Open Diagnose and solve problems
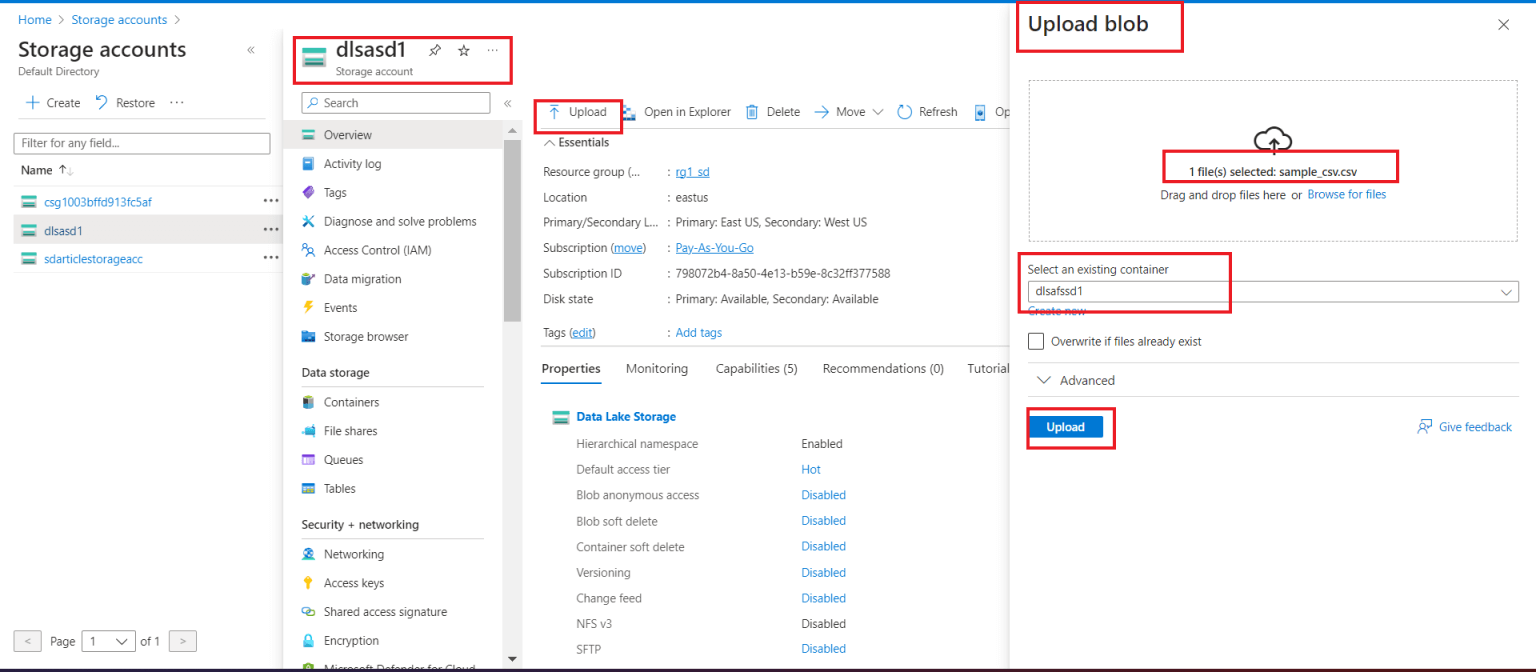Screen dimensions: 1536x672 (x=400, y=222)
